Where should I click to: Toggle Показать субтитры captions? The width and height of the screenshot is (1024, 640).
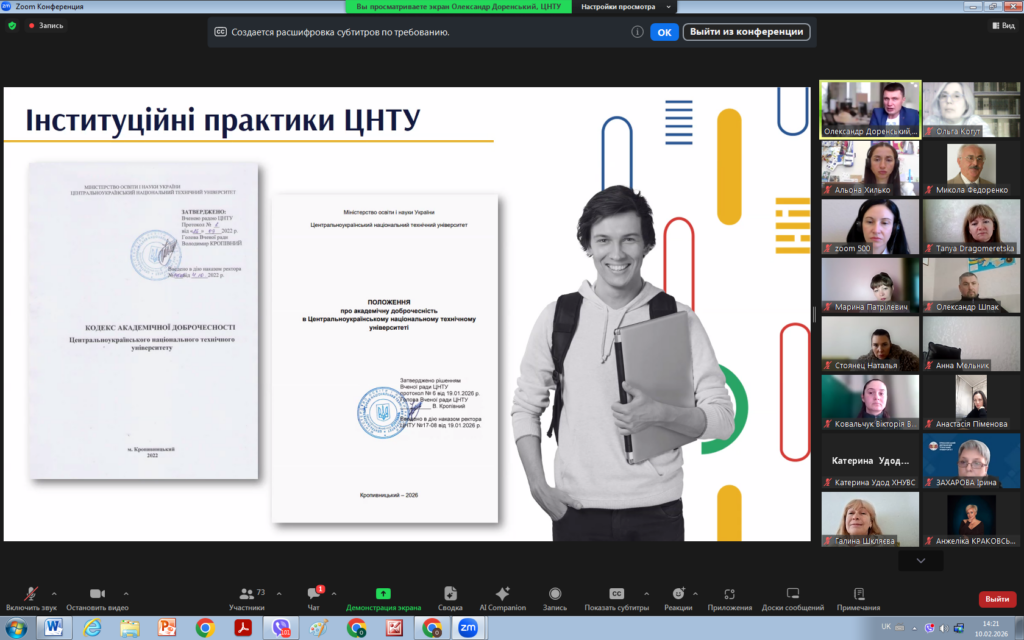(x=616, y=594)
